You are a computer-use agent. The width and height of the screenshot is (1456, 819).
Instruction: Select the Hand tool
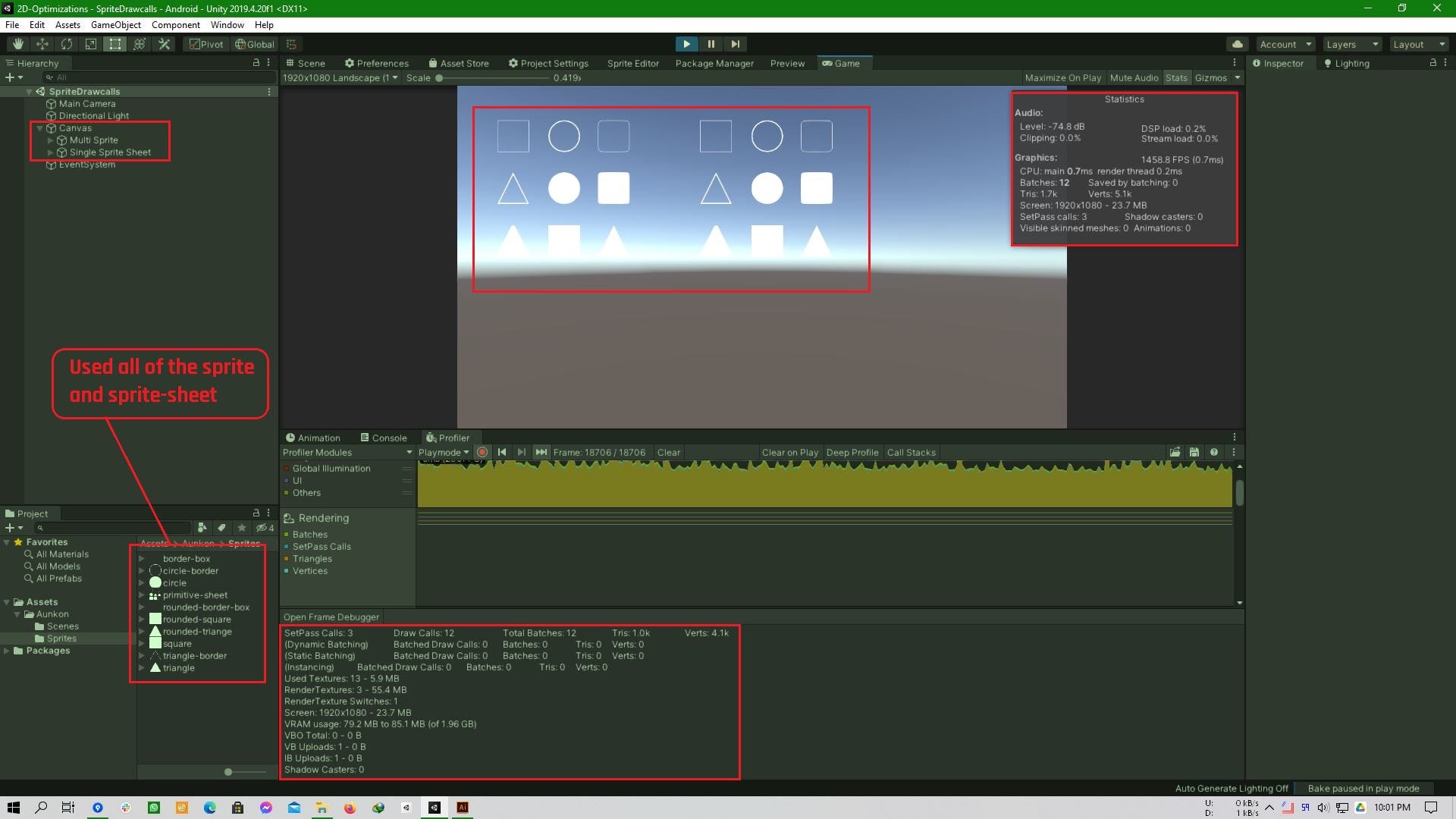(x=17, y=44)
